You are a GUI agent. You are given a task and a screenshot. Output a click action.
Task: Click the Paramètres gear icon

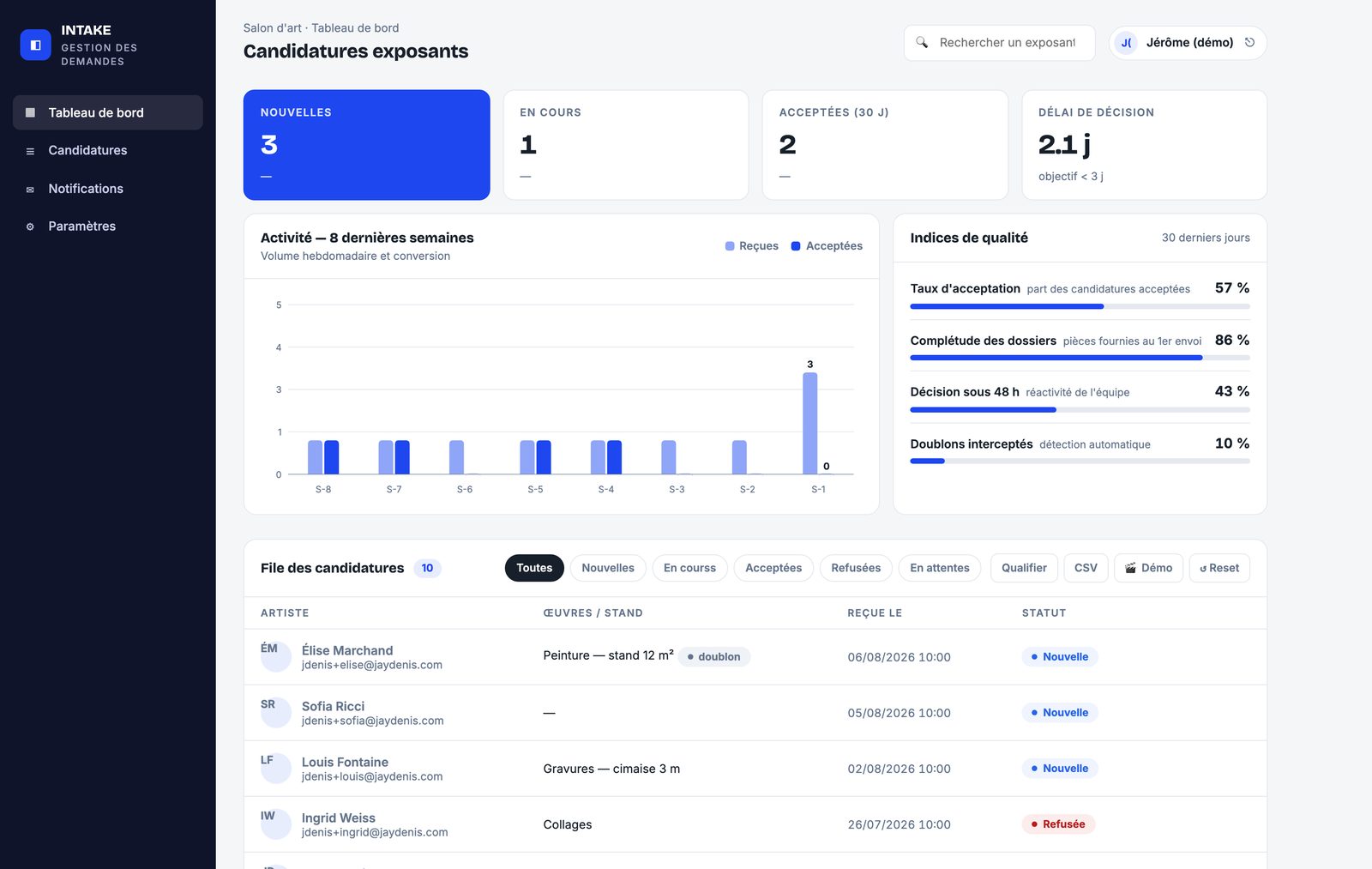pos(30,226)
